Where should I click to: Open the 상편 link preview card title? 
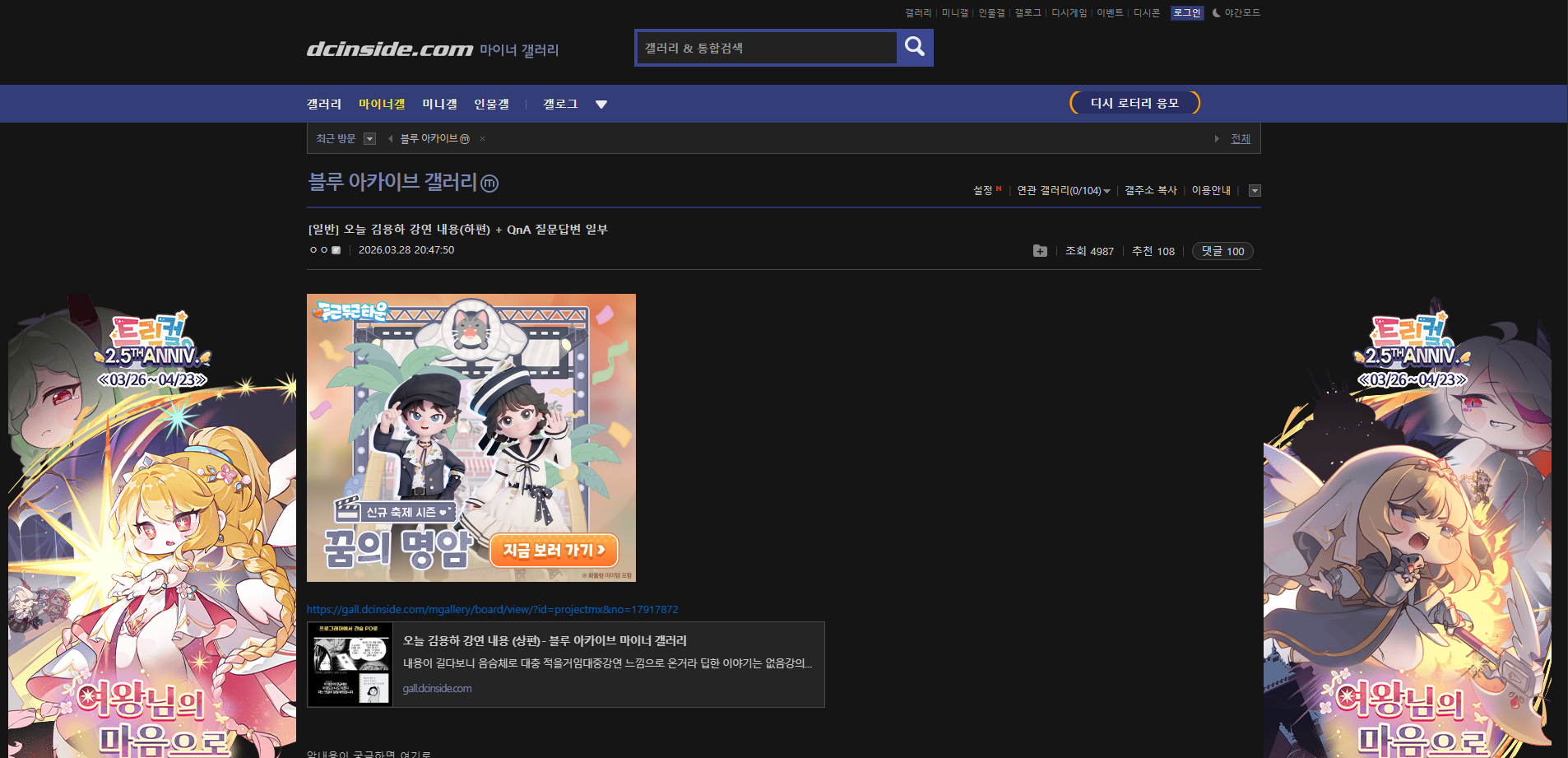tap(545, 641)
